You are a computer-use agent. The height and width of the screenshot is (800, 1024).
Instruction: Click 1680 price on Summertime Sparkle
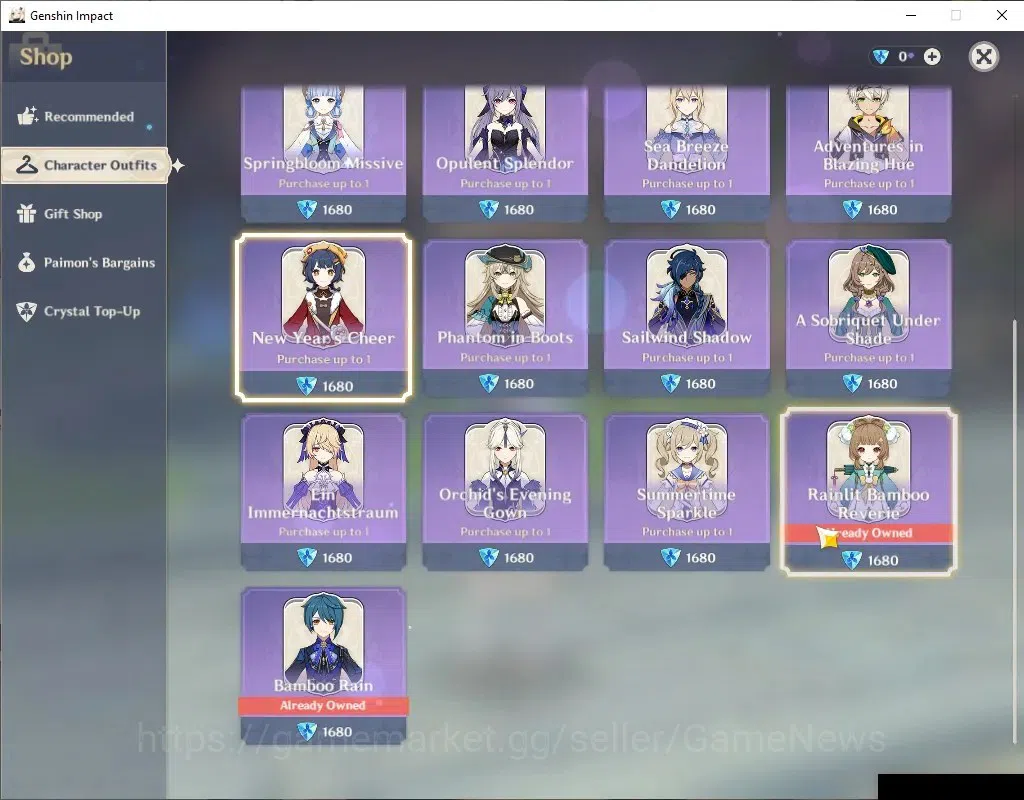[700, 558]
